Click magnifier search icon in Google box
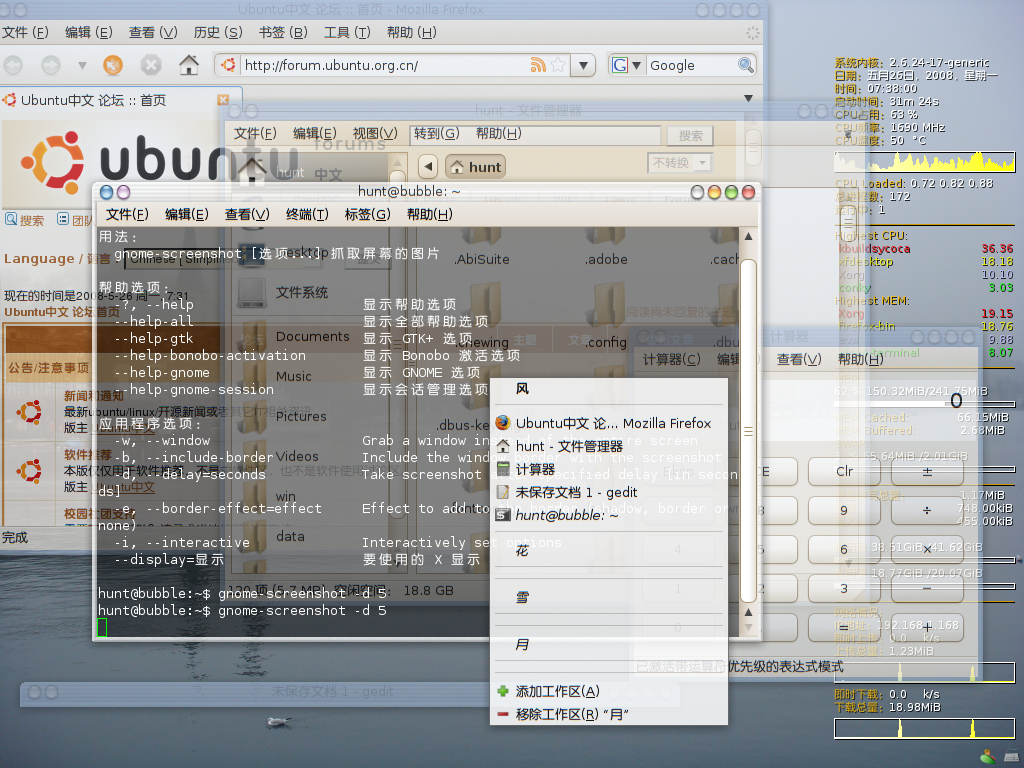The image size is (1024, 768). [x=745, y=65]
